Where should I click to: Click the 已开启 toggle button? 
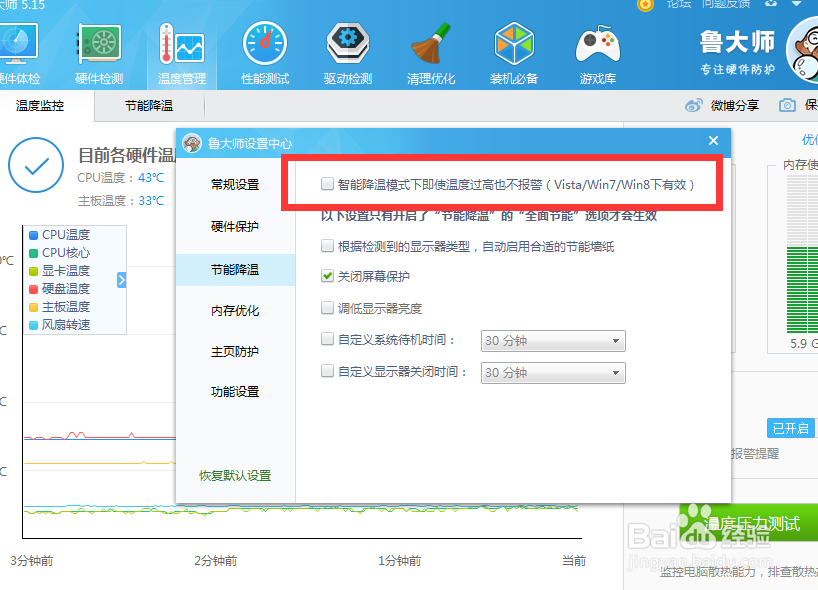tap(791, 428)
